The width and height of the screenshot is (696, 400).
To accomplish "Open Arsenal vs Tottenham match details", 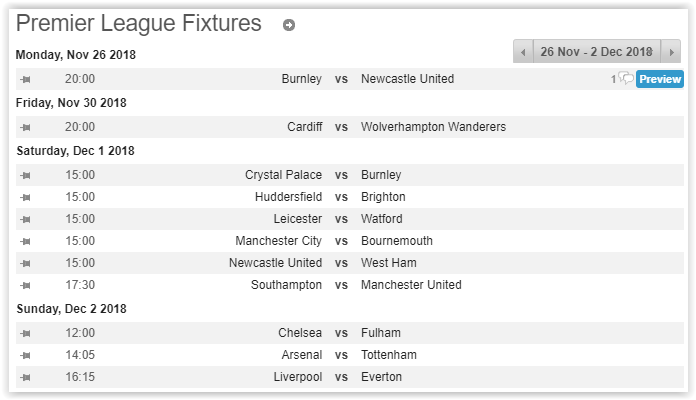I will tap(341, 355).
